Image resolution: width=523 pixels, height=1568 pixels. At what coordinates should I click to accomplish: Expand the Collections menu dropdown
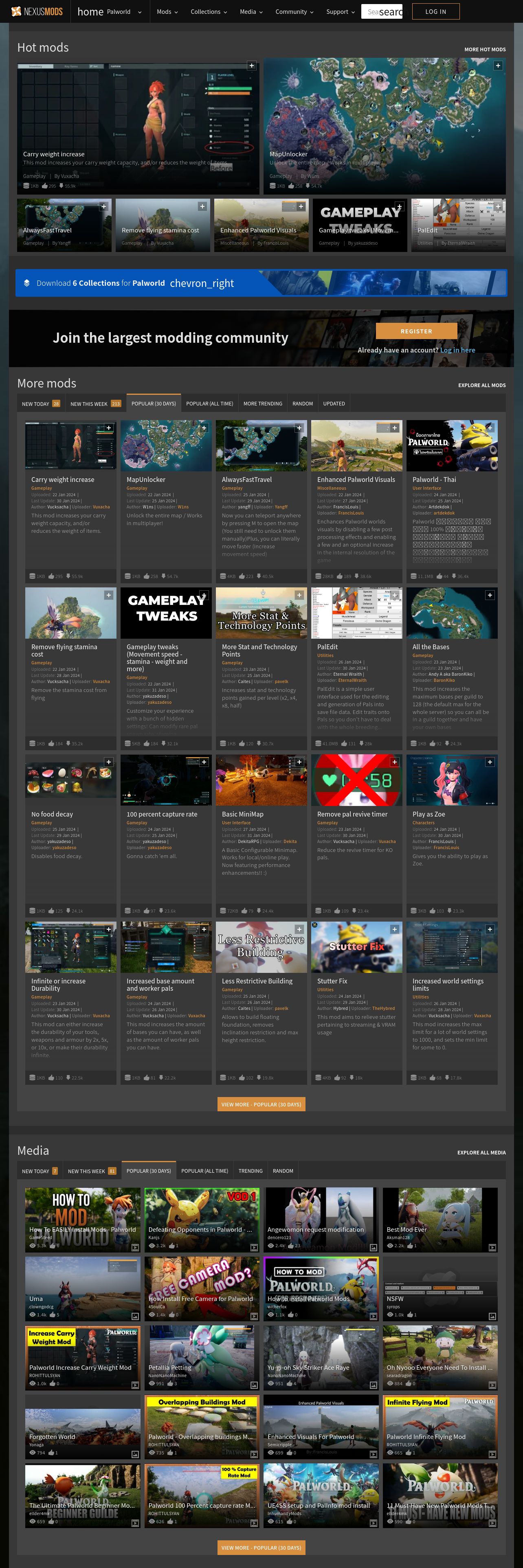pyautogui.click(x=208, y=11)
